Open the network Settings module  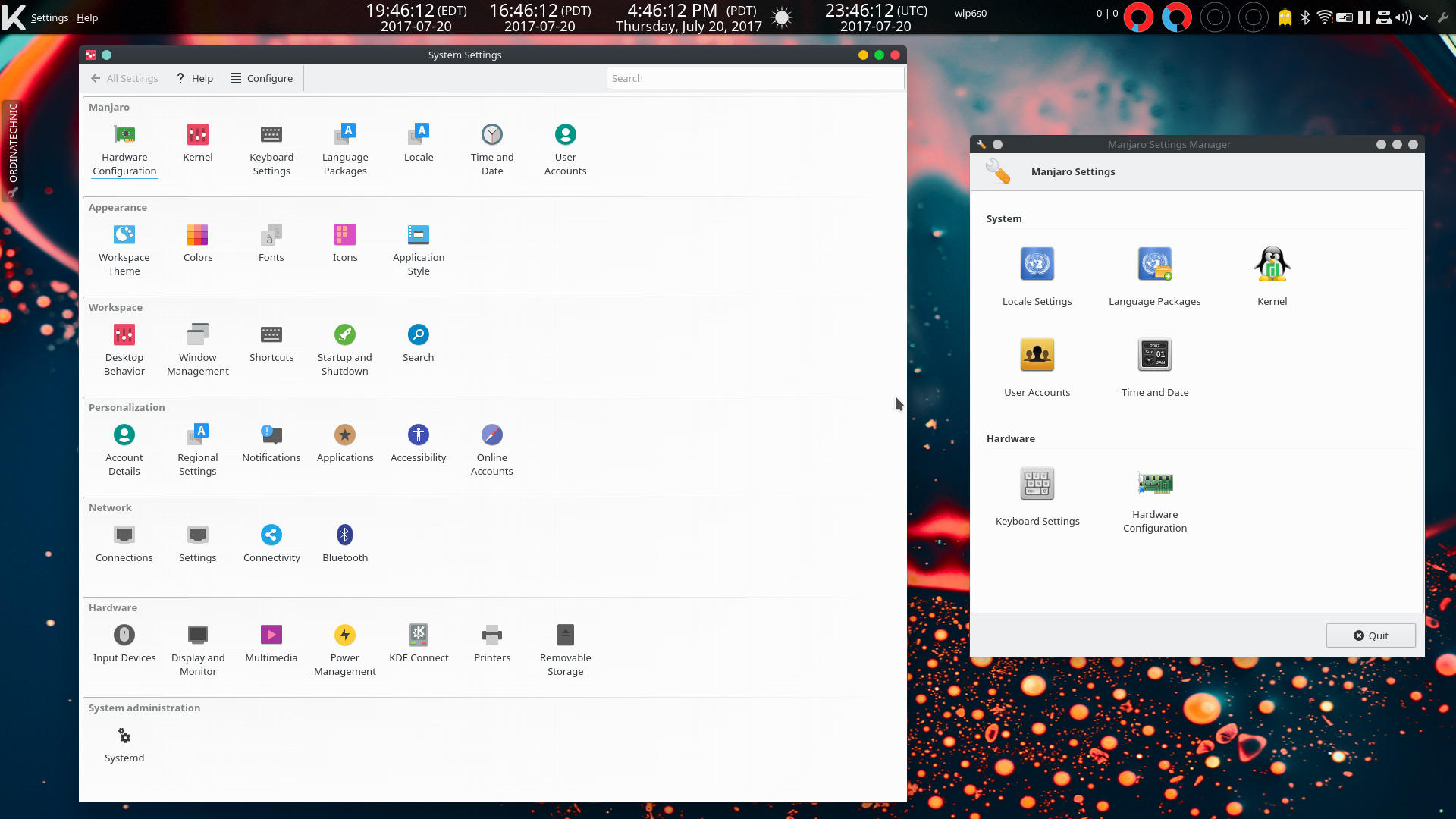[x=198, y=544]
